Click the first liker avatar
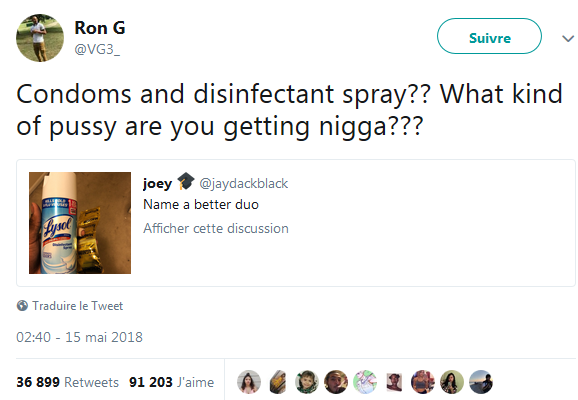Image resolution: width=578 pixels, height=400 pixels. pos(249,382)
